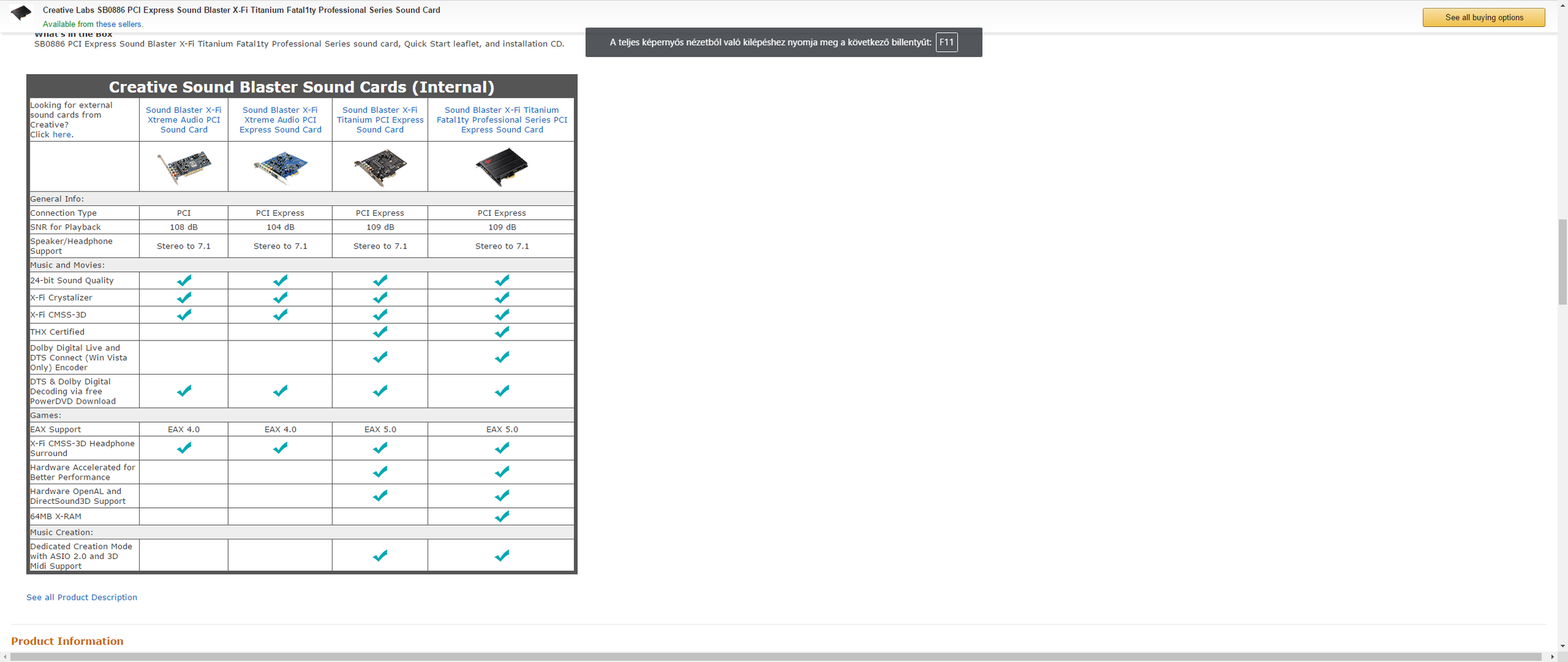Select the '108 dB' SNR value
The image size is (1568, 662).
coord(184,227)
